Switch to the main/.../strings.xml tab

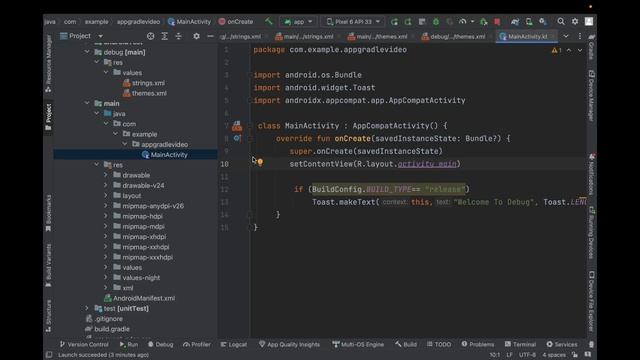point(304,36)
